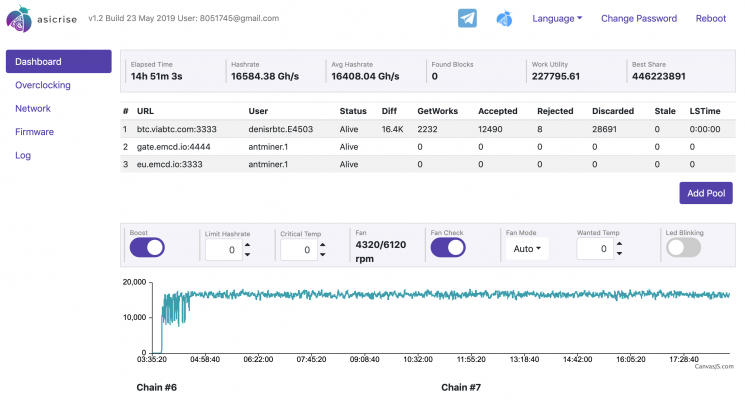The width and height of the screenshot is (745, 400).
Task: Decrease Limit Hashrate with the down arrow
Action: (247, 255)
